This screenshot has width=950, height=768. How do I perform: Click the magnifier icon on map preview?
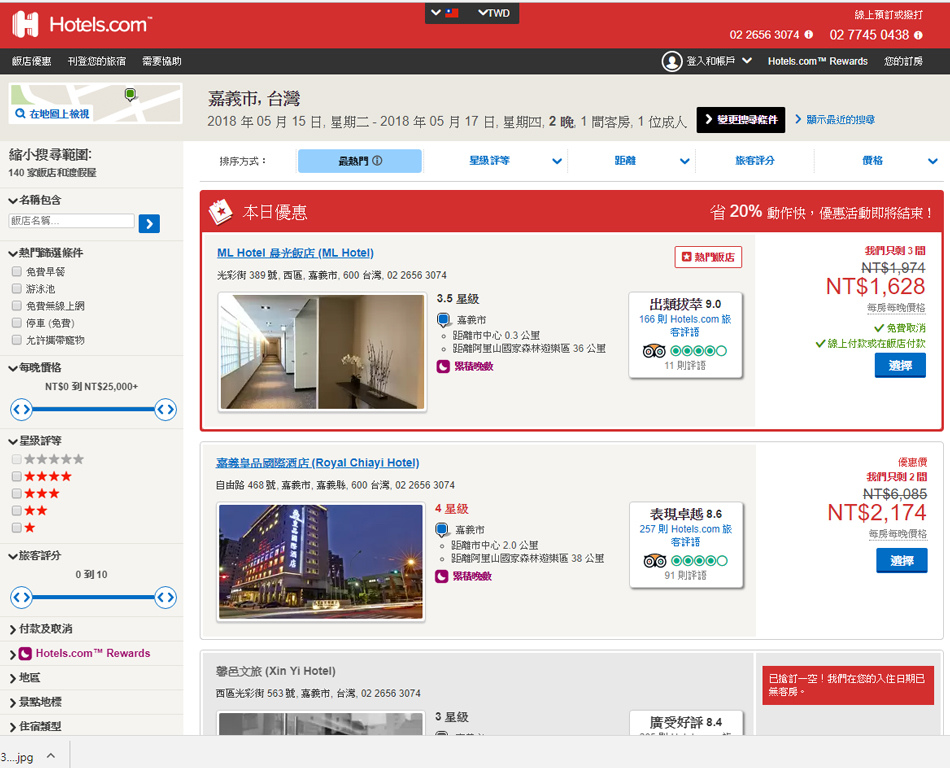pos(21,113)
